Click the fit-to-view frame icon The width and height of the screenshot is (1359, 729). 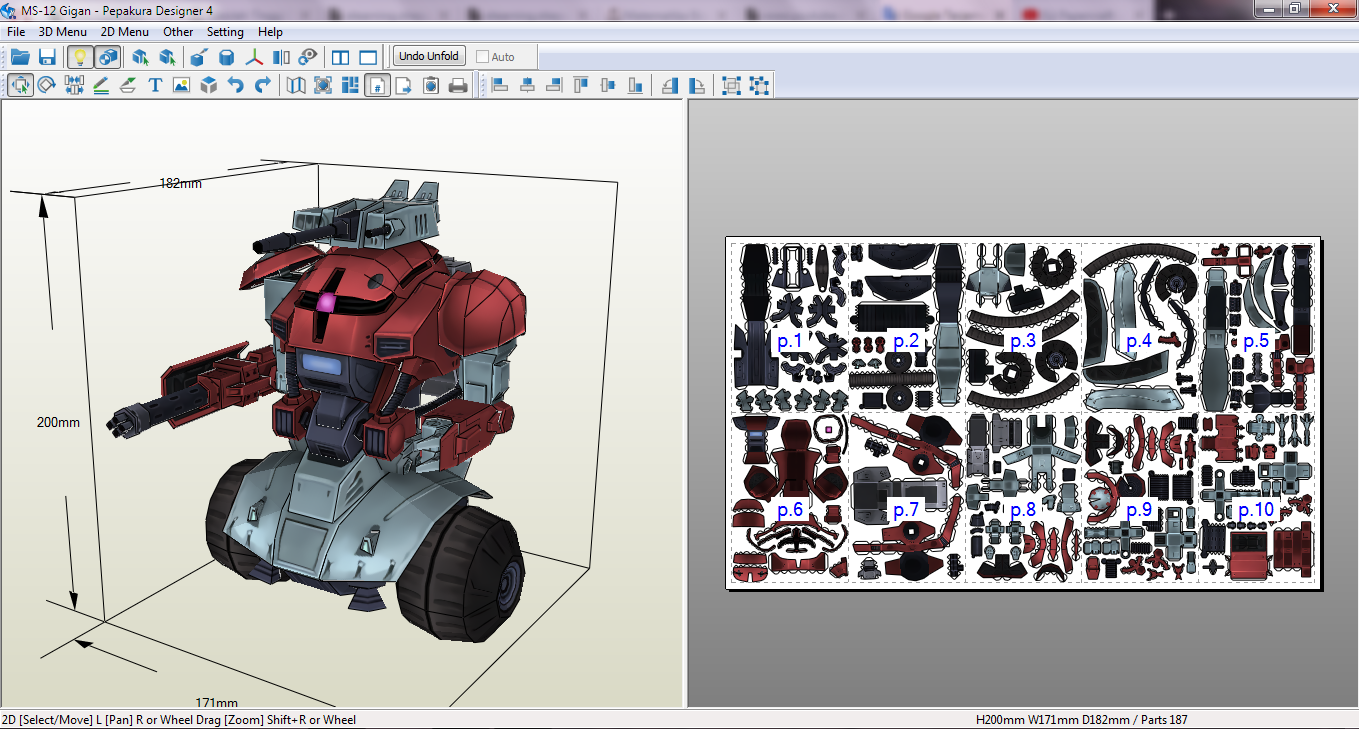[323, 85]
